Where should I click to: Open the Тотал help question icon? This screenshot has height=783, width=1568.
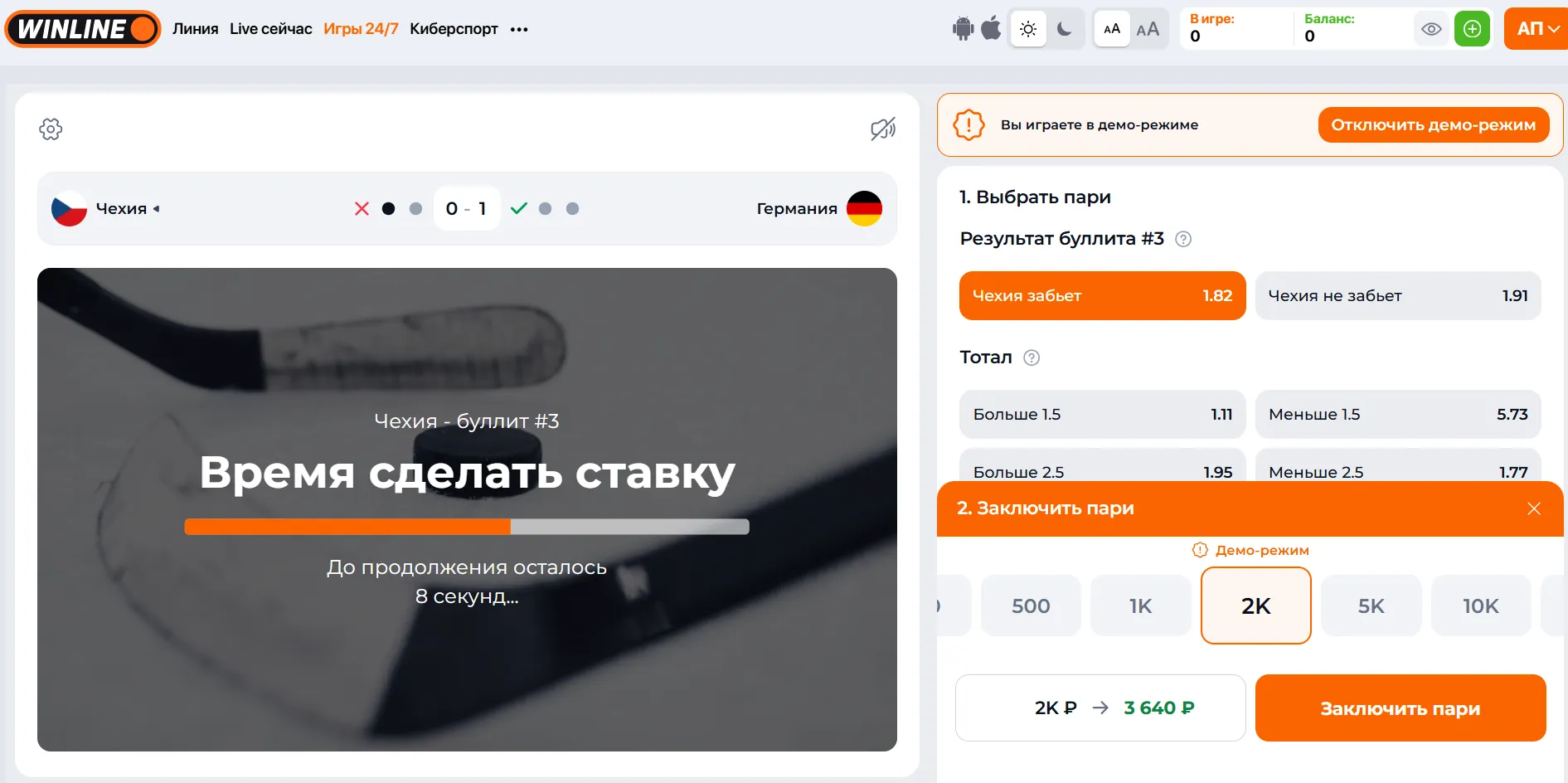[x=1032, y=357]
